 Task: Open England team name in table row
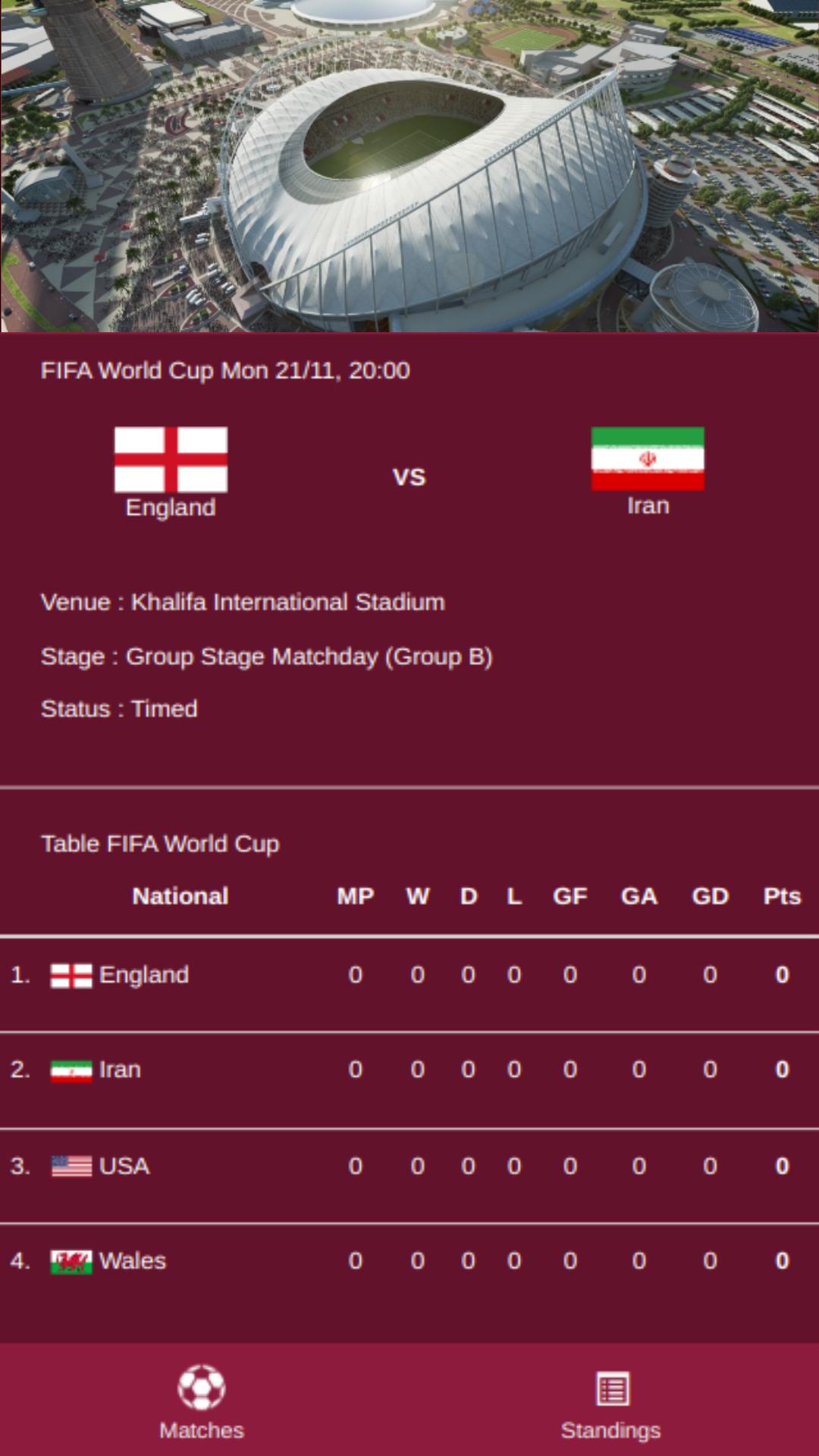[x=144, y=974]
